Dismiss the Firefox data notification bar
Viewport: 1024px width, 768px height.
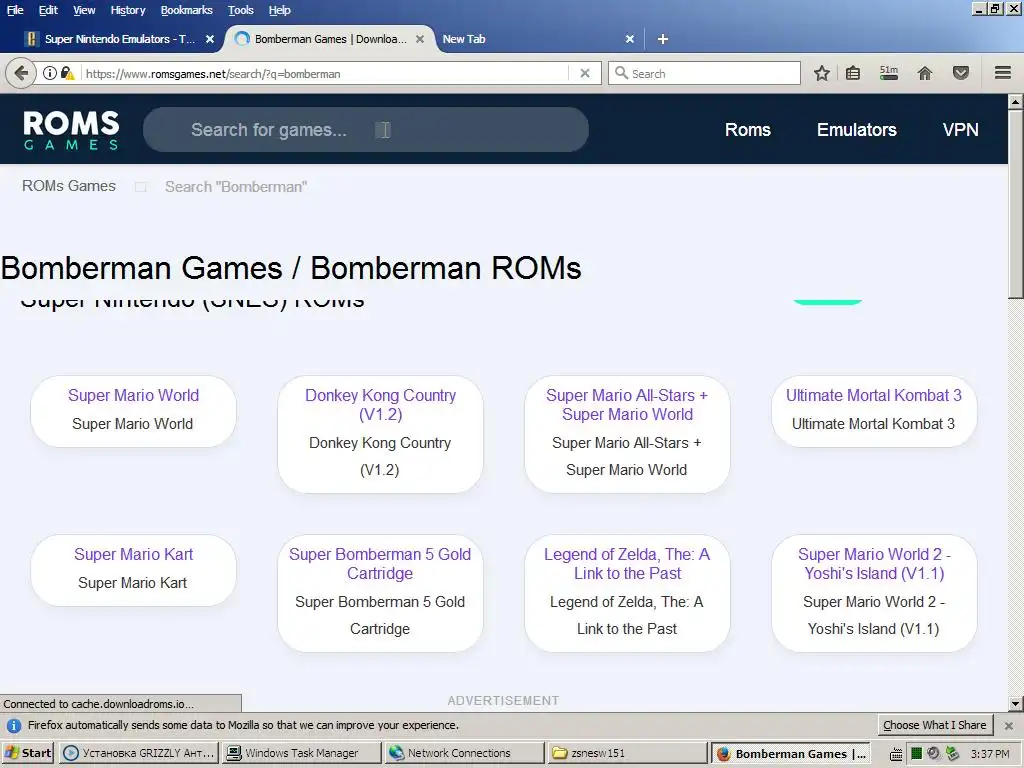(x=1009, y=726)
